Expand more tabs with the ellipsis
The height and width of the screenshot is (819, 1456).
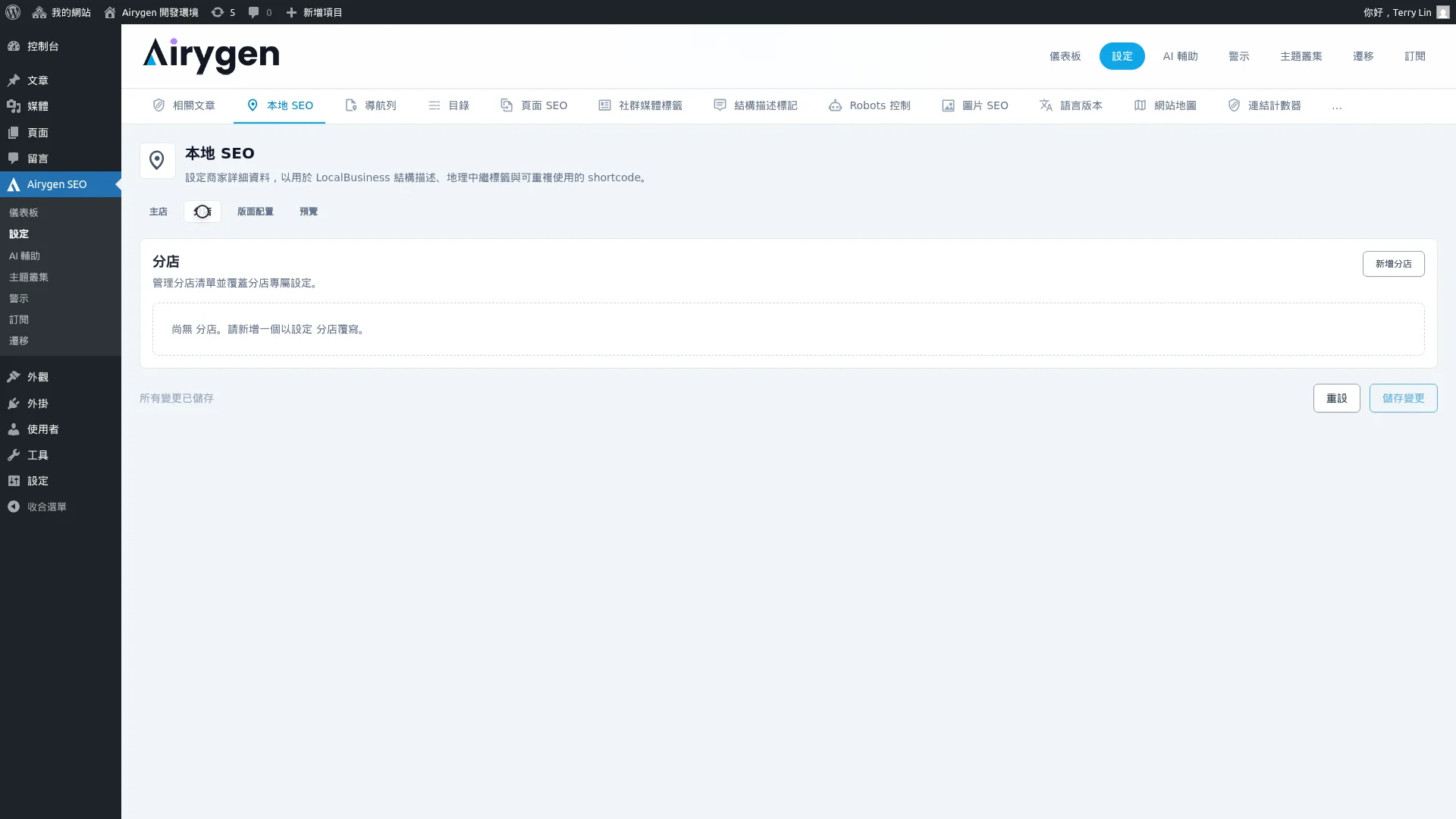[1336, 106]
